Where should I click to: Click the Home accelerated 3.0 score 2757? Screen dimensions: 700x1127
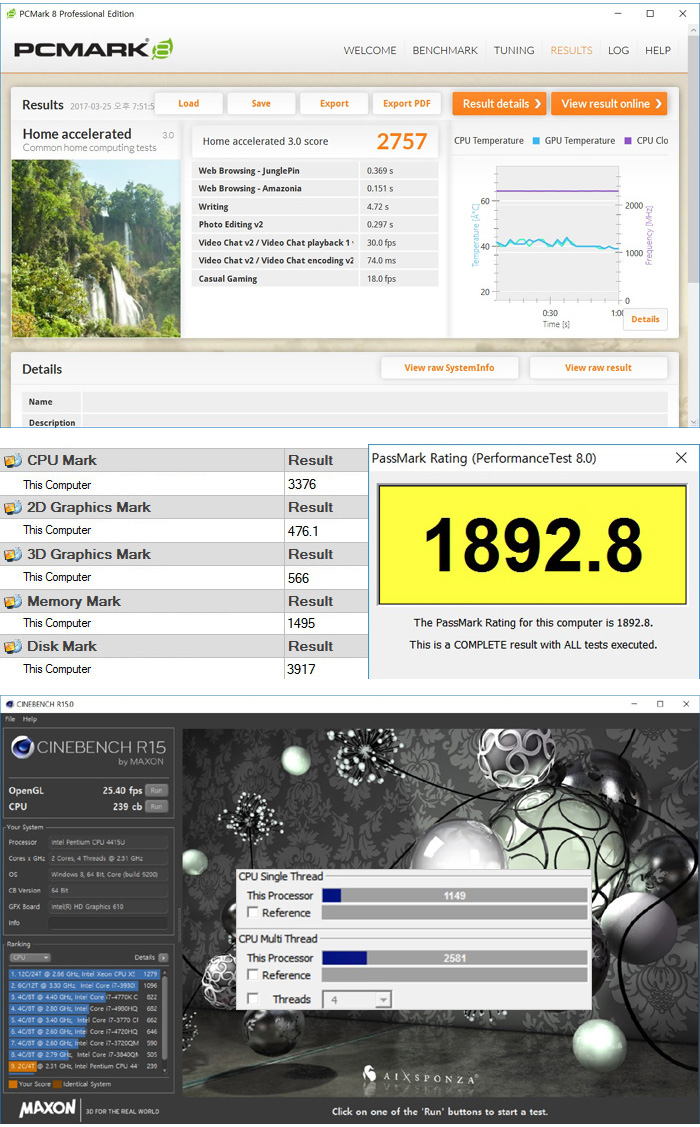(402, 142)
